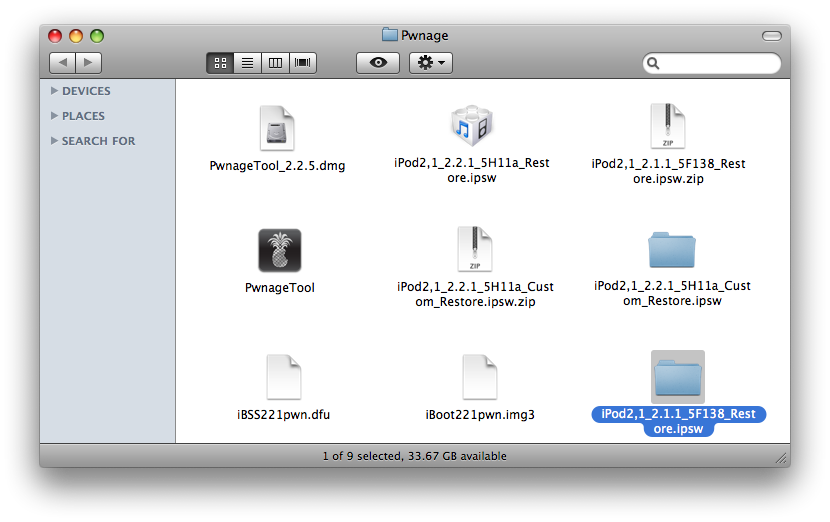Switch to icon view mode
Viewport: 830px width, 522px height.
click(x=220, y=63)
